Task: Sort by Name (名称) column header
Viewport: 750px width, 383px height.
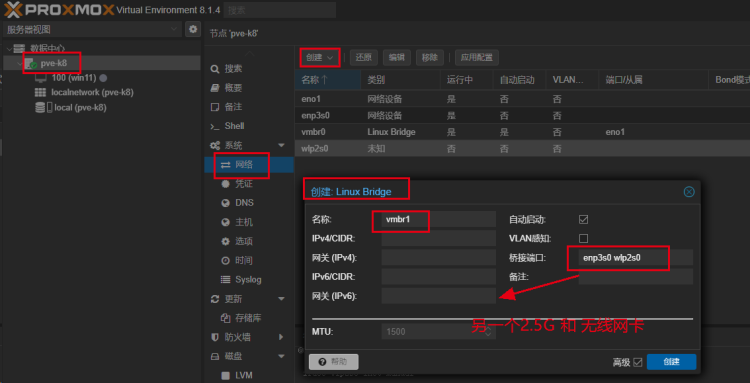Action: [x=328, y=80]
